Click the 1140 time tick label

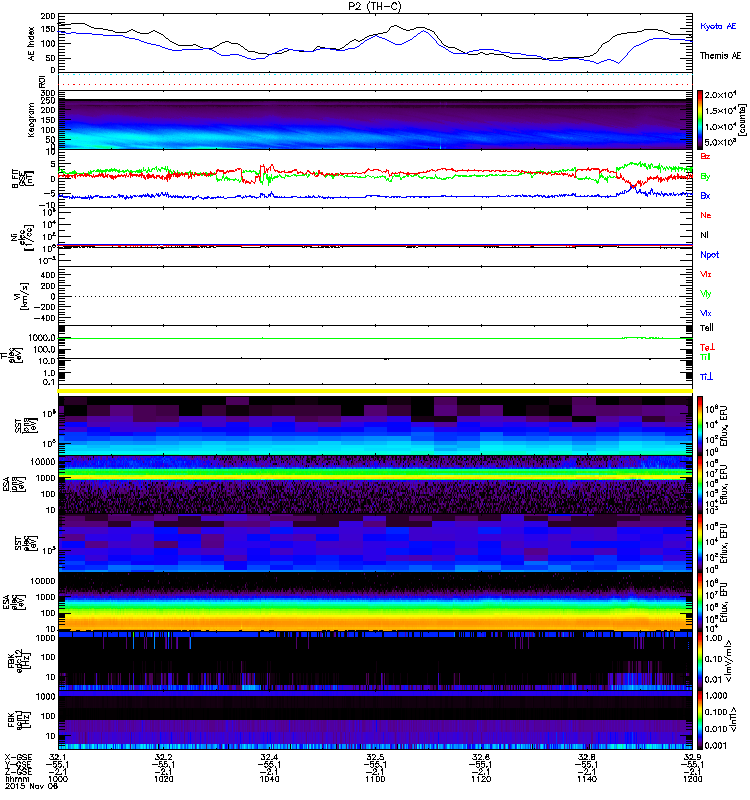pos(587,779)
